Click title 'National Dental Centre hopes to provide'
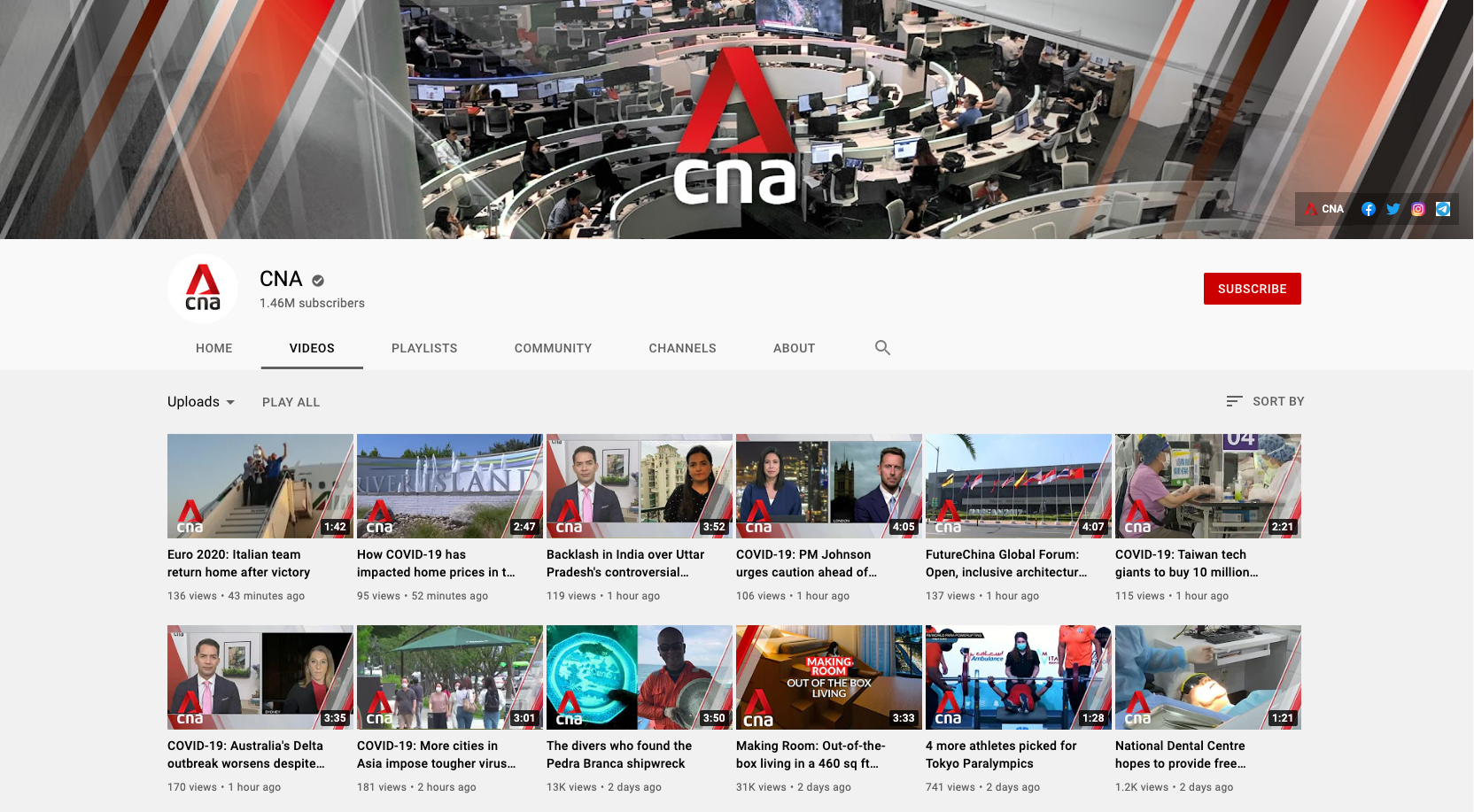 coord(1181,754)
